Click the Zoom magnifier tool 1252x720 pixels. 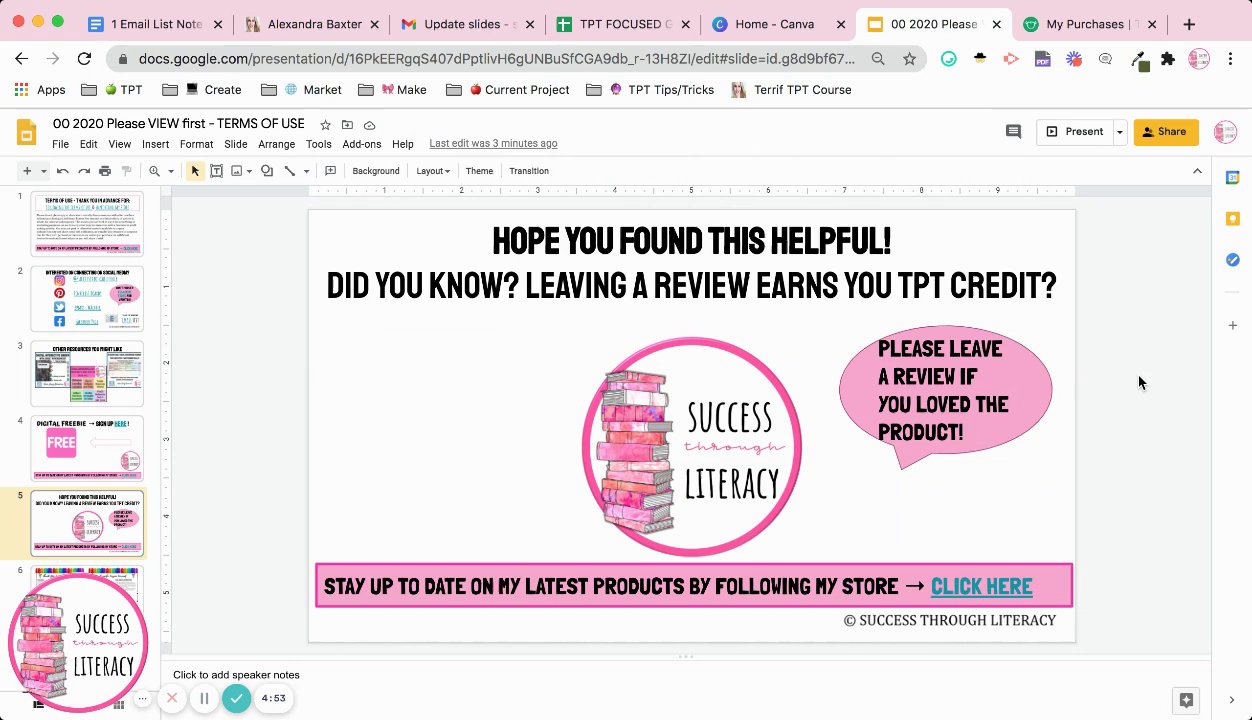(x=154, y=171)
